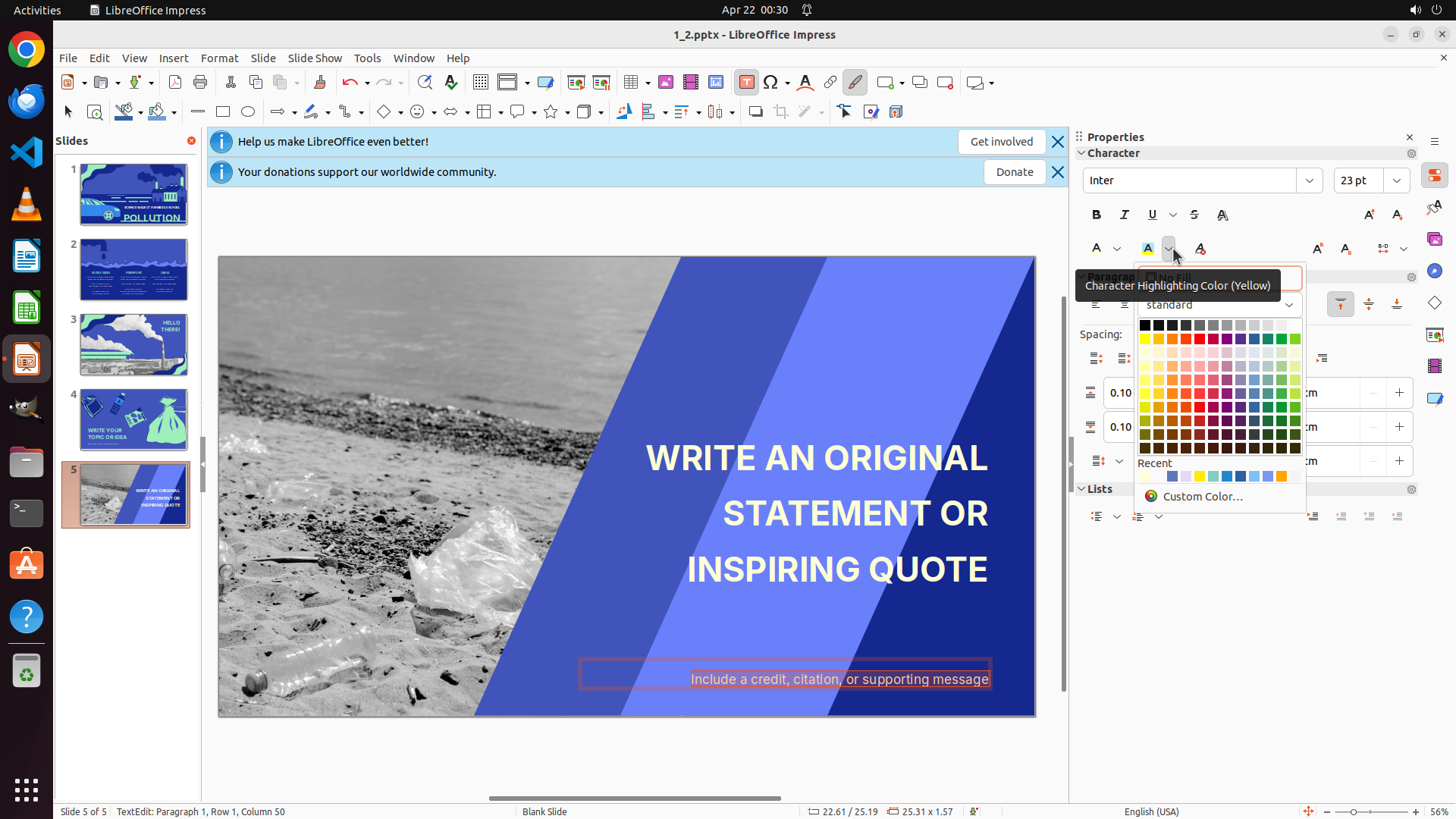Select slide 3 thumbnail
The height and width of the screenshot is (819, 1456).
(133, 344)
